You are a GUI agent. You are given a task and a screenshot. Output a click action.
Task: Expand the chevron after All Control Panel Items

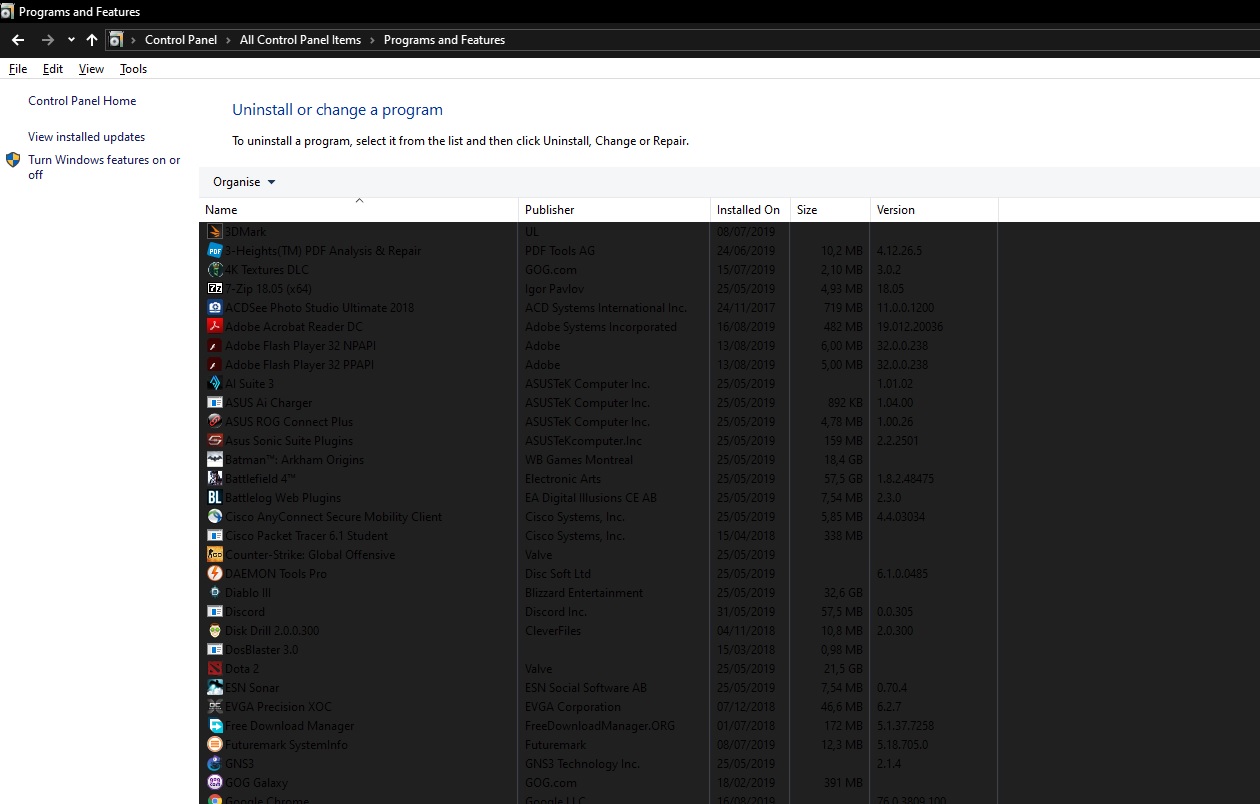pyautogui.click(x=372, y=40)
